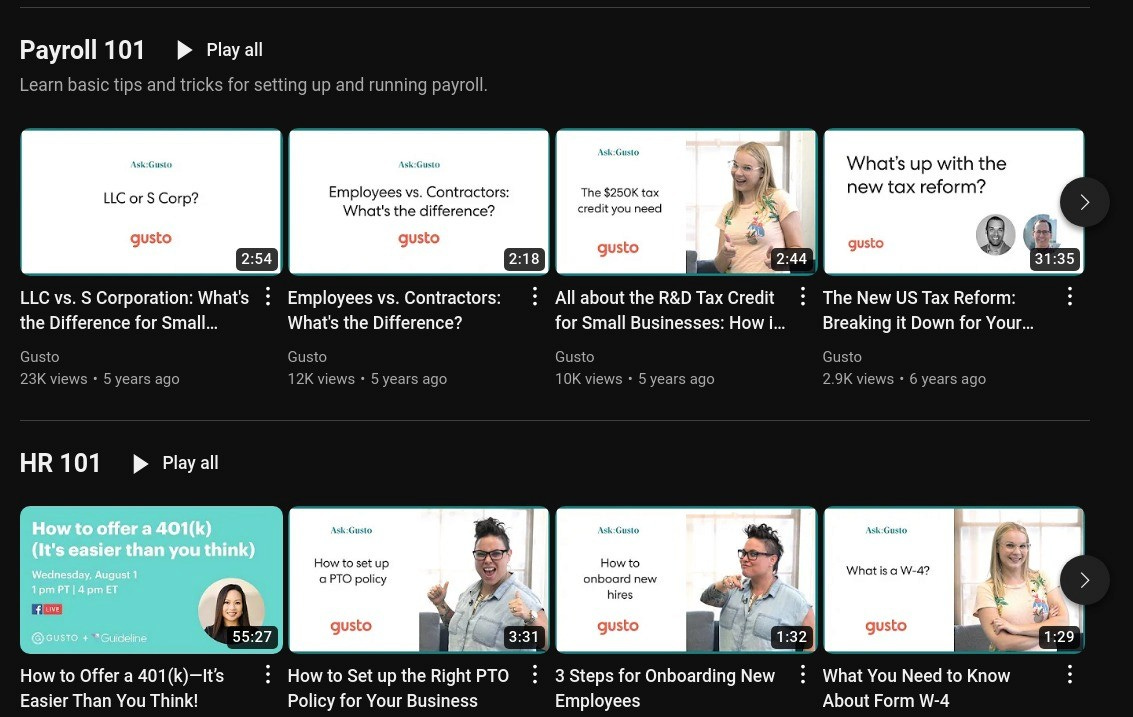Viewport: 1133px width, 717px height.
Task: Open Employees vs. Contractors thumbnail
Action: tap(418, 202)
